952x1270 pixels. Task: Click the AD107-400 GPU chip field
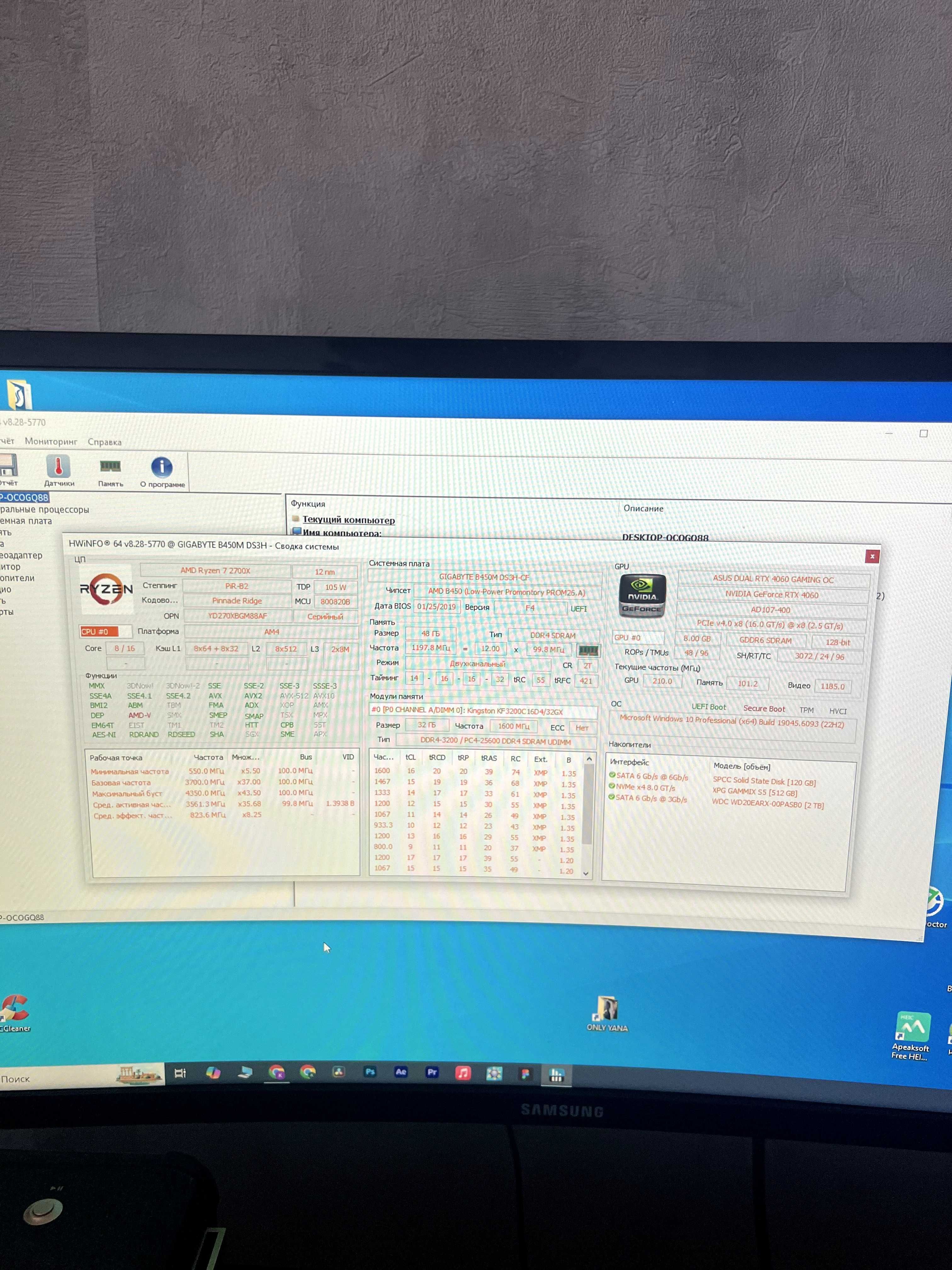click(770, 610)
